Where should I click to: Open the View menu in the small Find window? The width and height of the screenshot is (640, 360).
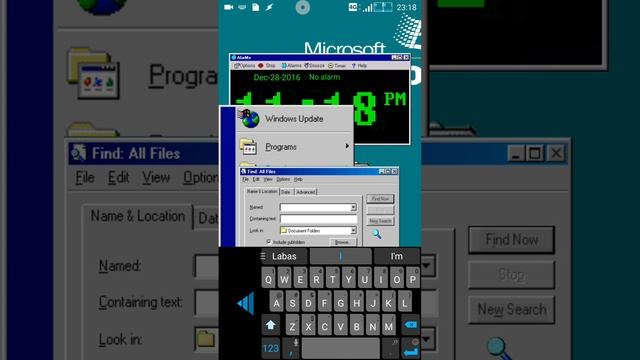coord(268,179)
